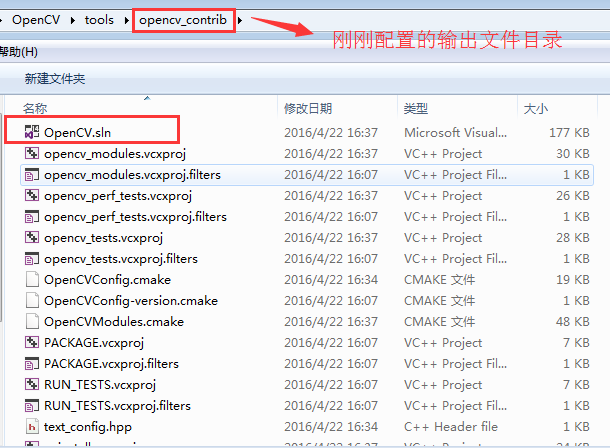Click the RUN_TESTS.vcxproj.filters file icon
Image resolution: width=610 pixels, height=448 pixels.
tap(32, 405)
